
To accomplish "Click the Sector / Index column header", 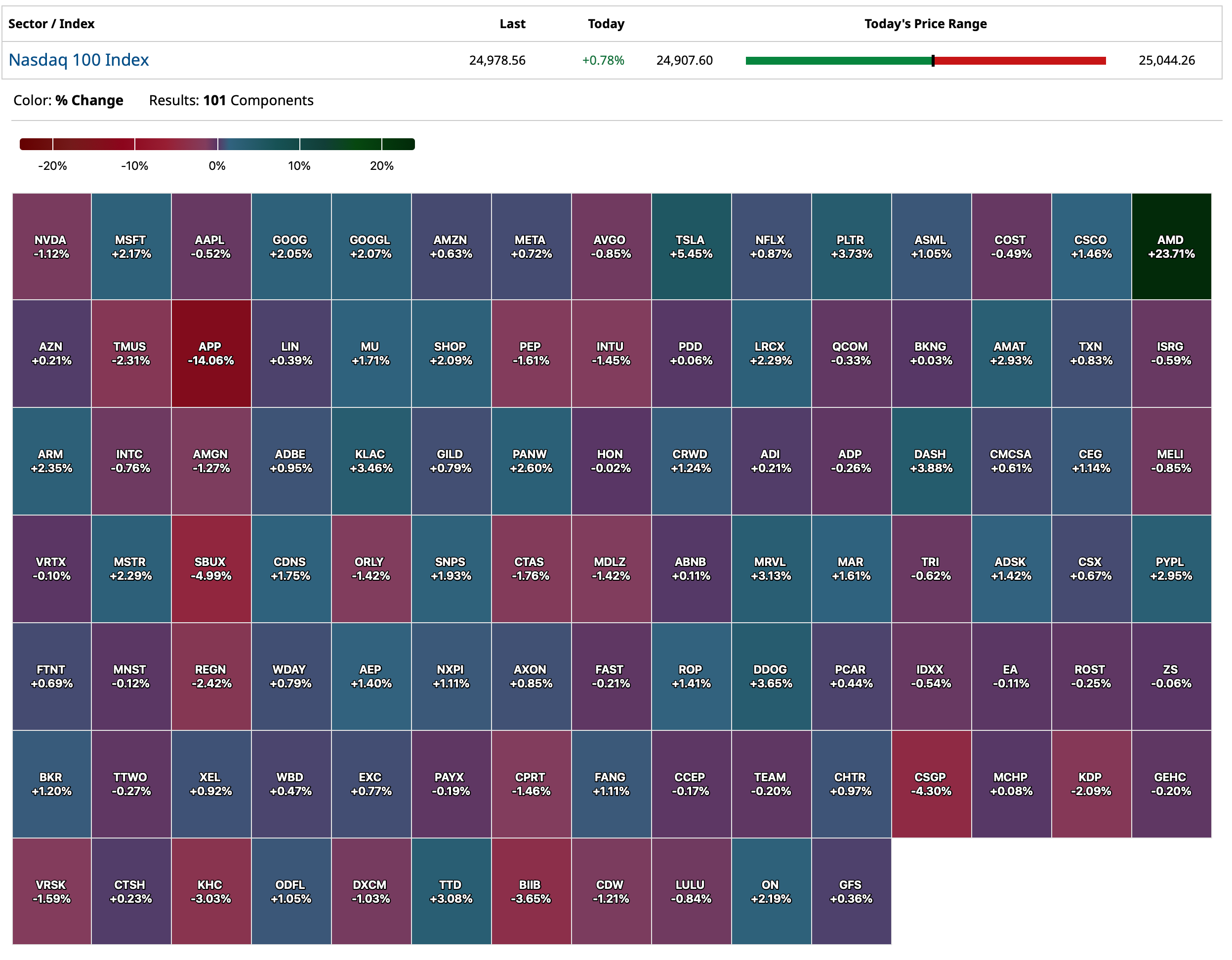I will click(x=51, y=24).
